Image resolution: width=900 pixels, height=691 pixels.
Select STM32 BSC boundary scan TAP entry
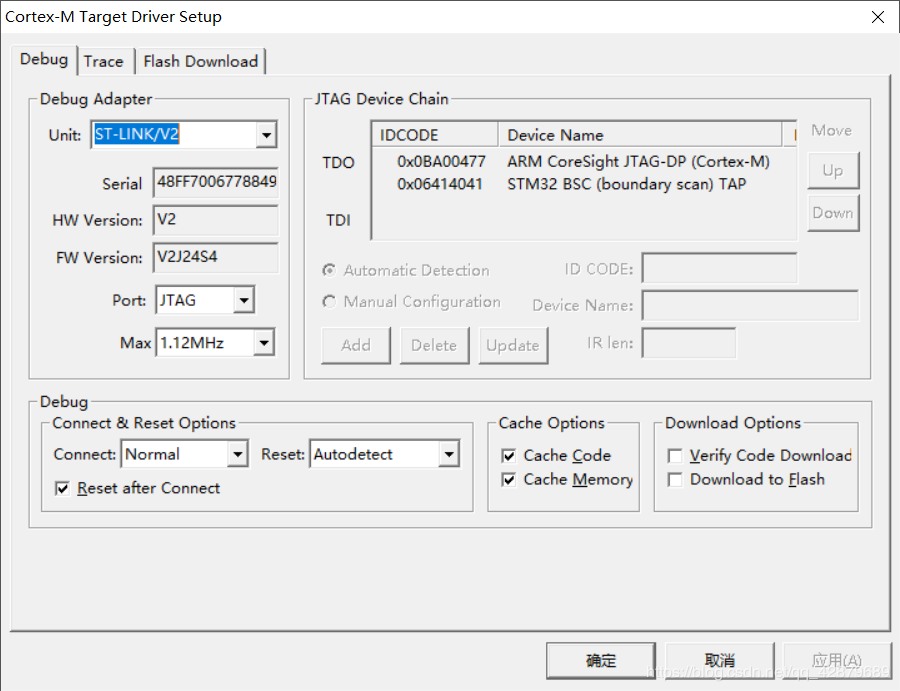click(x=626, y=184)
